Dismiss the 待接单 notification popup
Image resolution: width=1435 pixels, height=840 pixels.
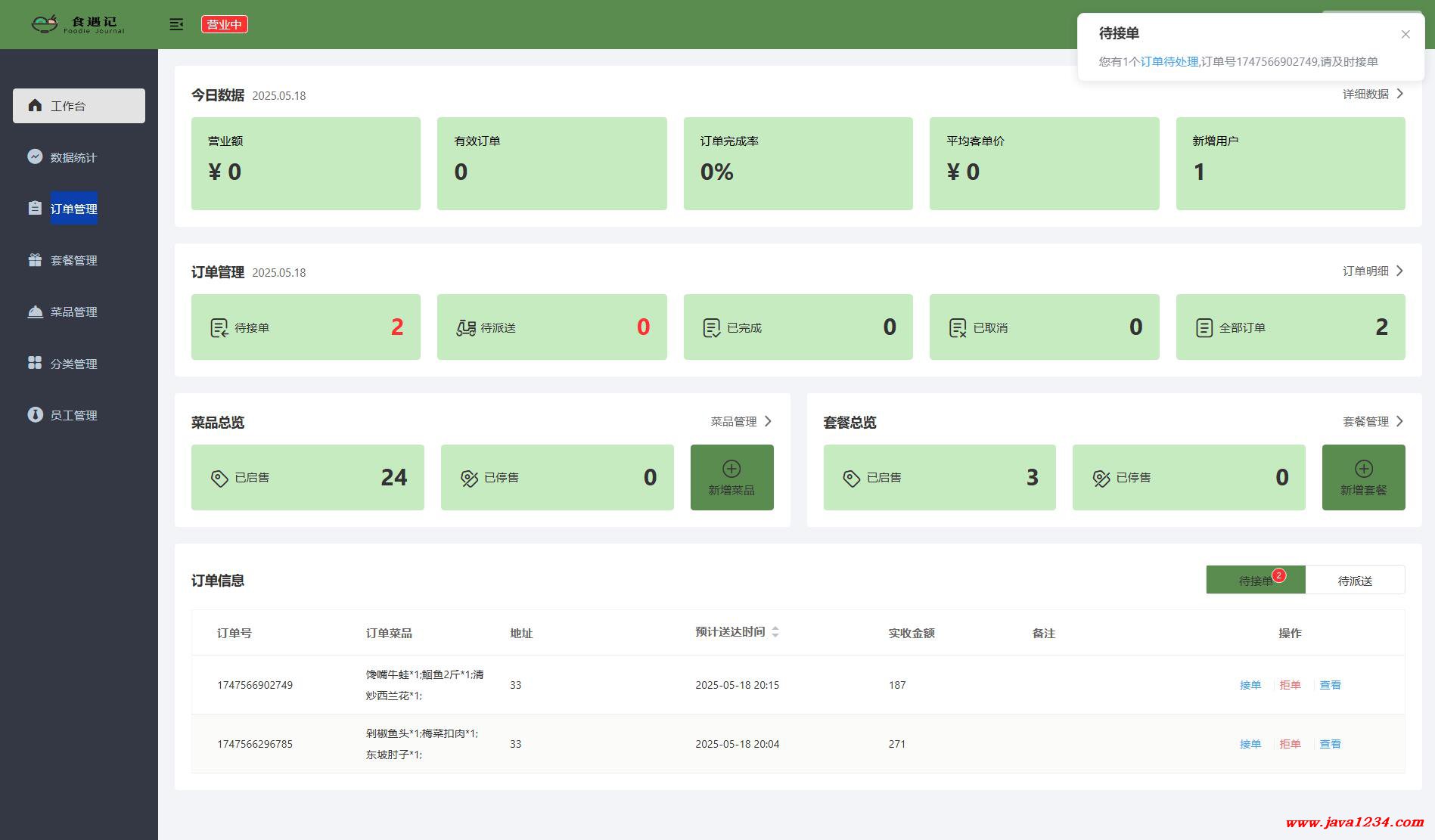[x=1405, y=34]
